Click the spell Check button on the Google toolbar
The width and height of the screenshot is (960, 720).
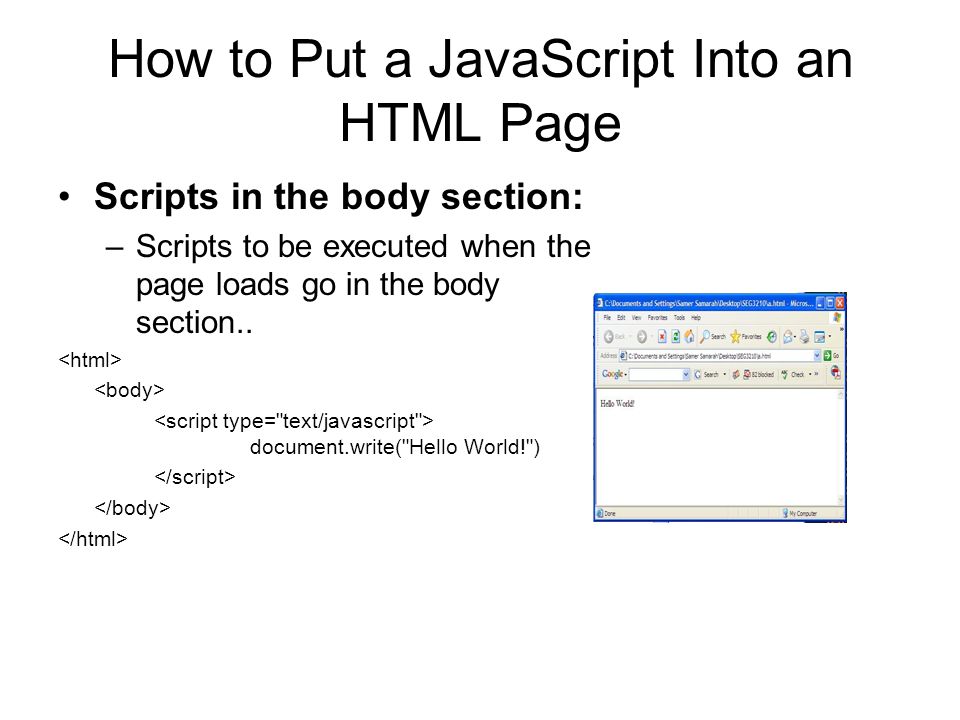[x=792, y=374]
